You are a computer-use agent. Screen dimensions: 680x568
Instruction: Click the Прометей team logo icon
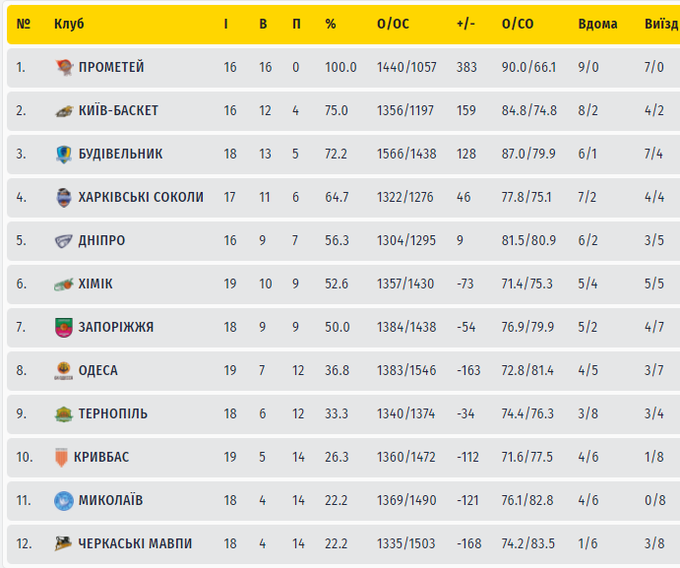[x=64, y=67]
